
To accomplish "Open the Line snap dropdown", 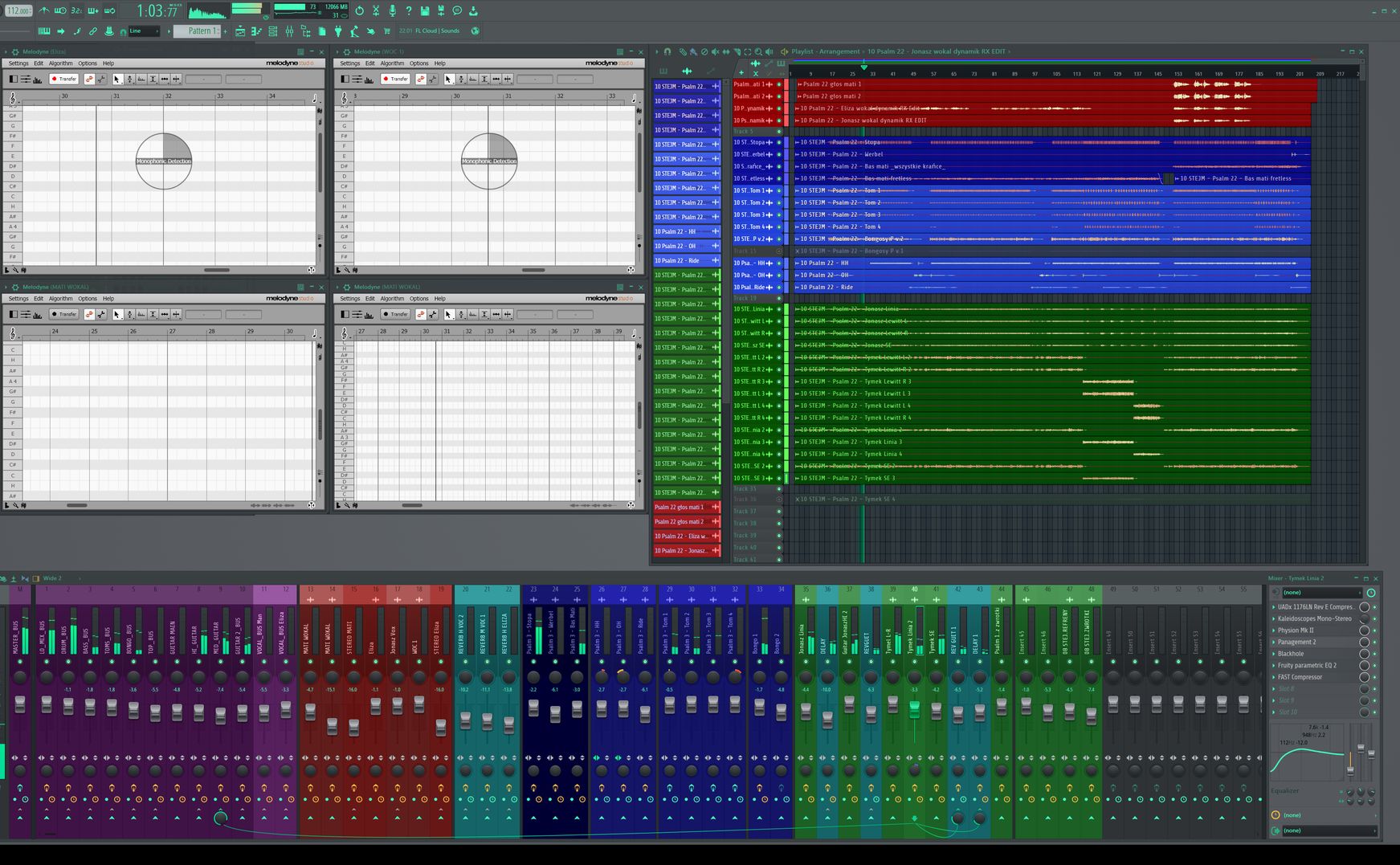I will click(144, 31).
